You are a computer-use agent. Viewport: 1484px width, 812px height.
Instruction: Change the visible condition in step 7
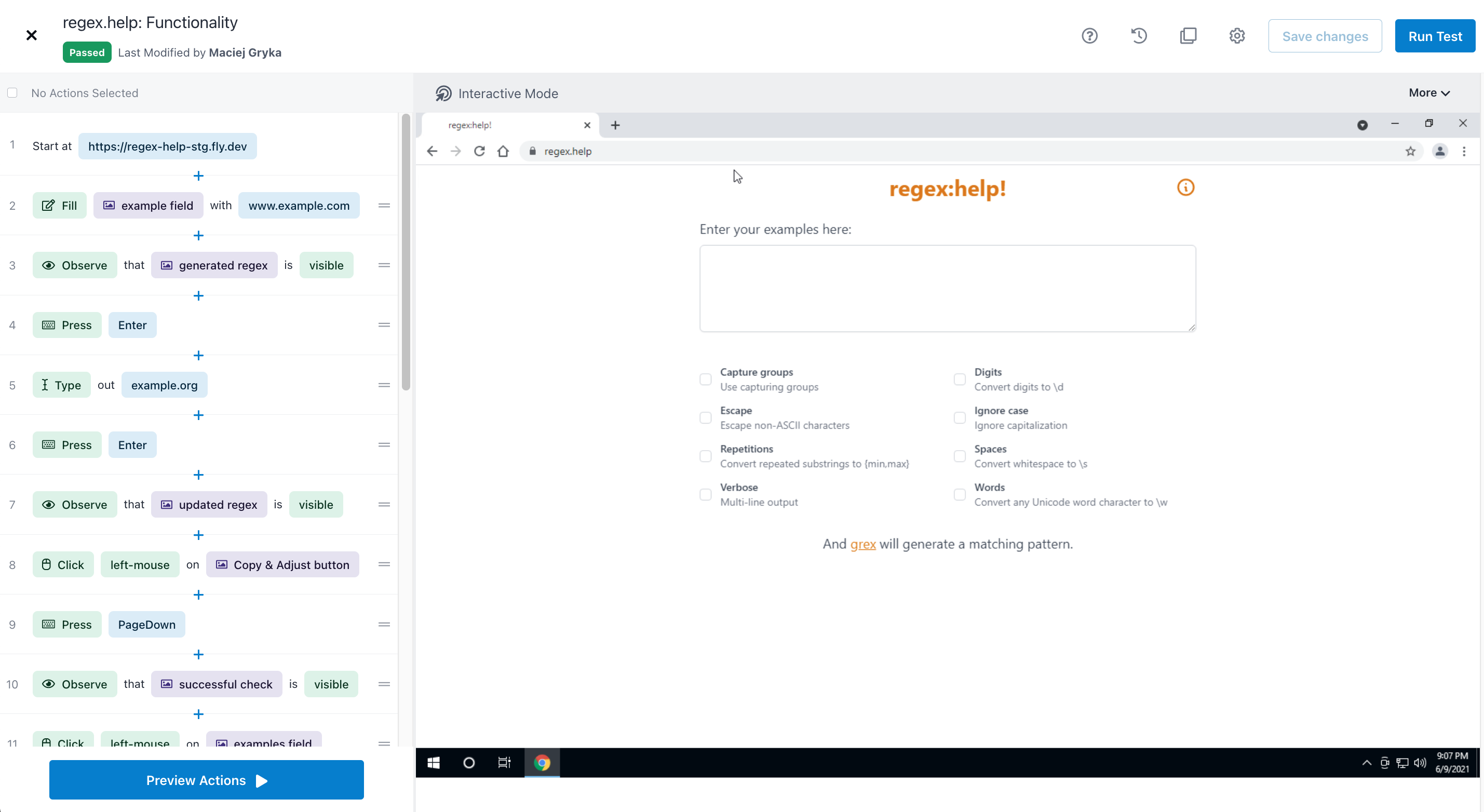316,505
